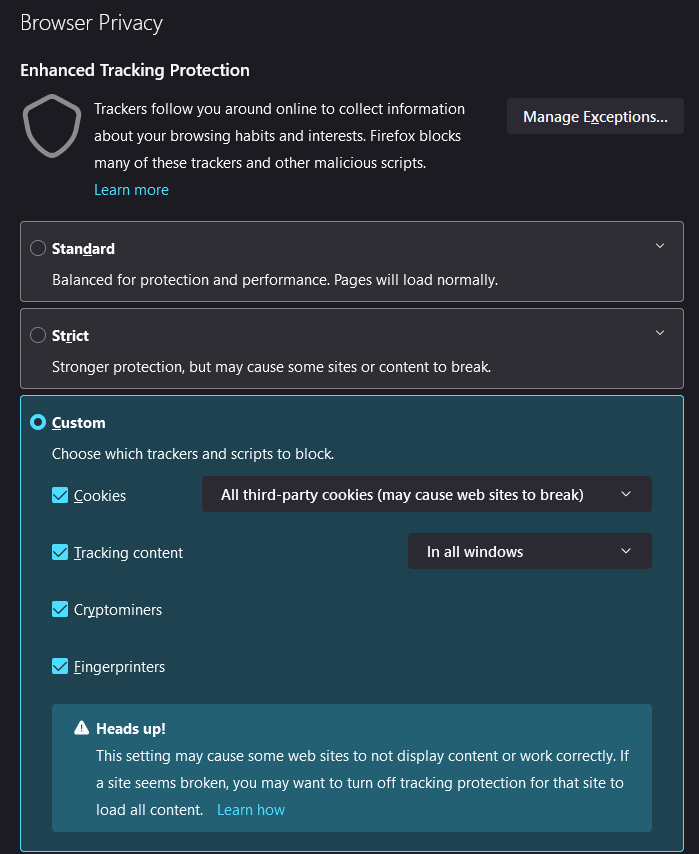This screenshot has height=854, width=699.
Task: Uncheck the Cookies checkbox
Action: tap(60, 495)
